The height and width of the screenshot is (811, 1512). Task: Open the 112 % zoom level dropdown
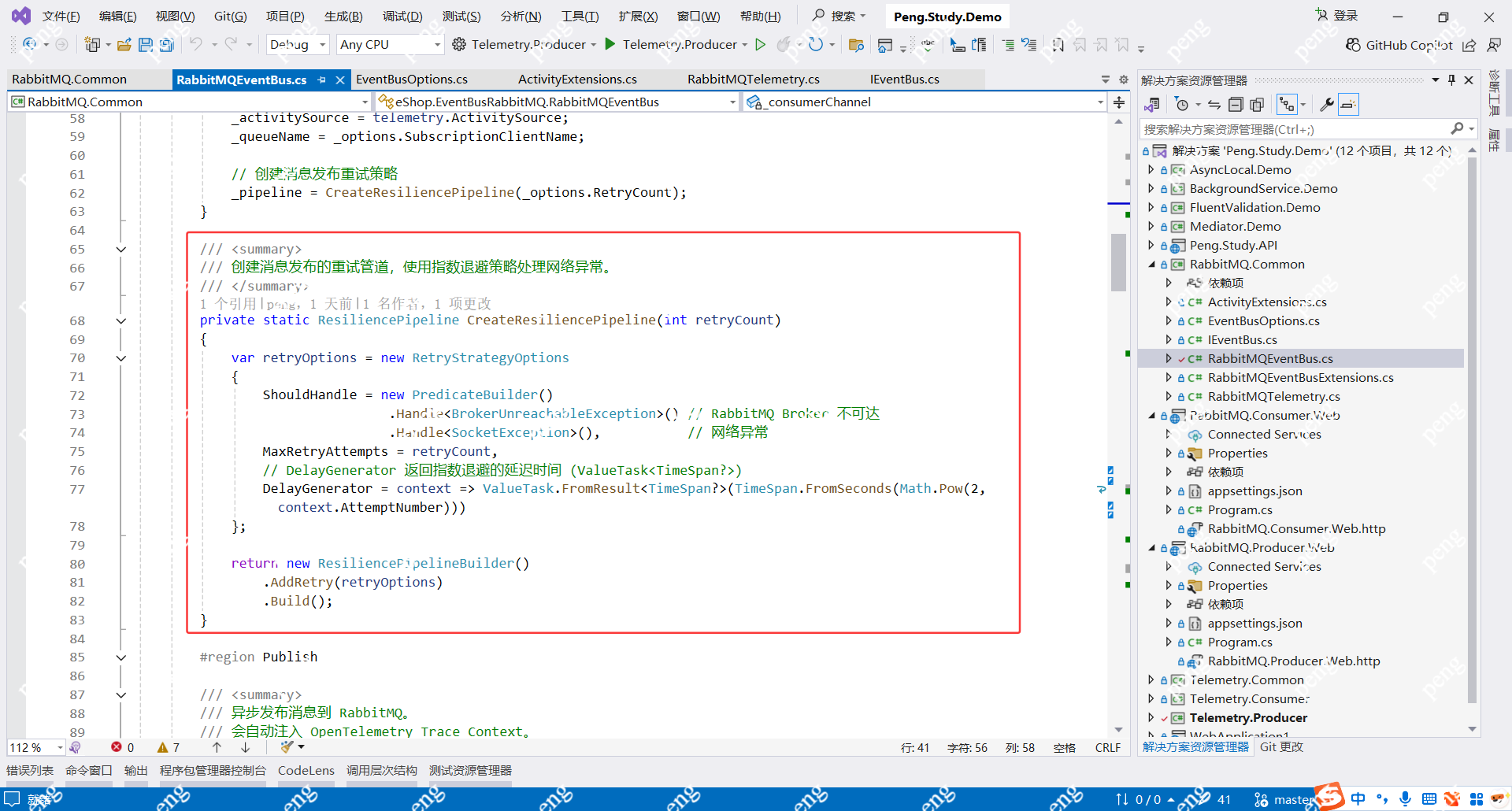tap(36, 747)
